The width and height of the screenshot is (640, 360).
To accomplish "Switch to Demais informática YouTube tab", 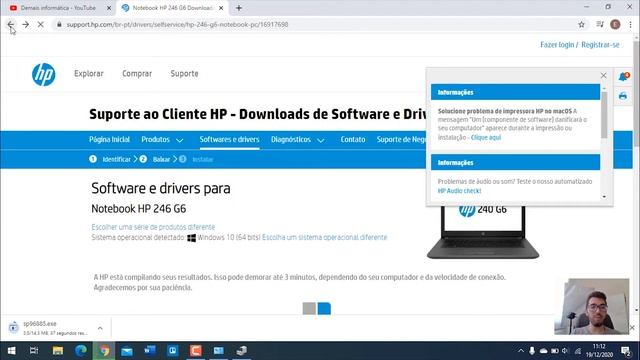I will pos(58,8).
